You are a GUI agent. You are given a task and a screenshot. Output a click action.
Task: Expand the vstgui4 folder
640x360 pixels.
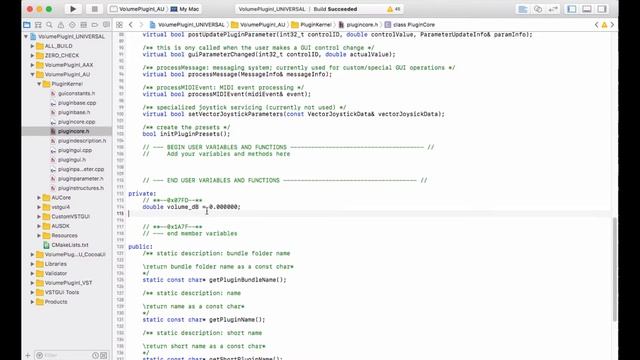pyautogui.click(x=39, y=207)
